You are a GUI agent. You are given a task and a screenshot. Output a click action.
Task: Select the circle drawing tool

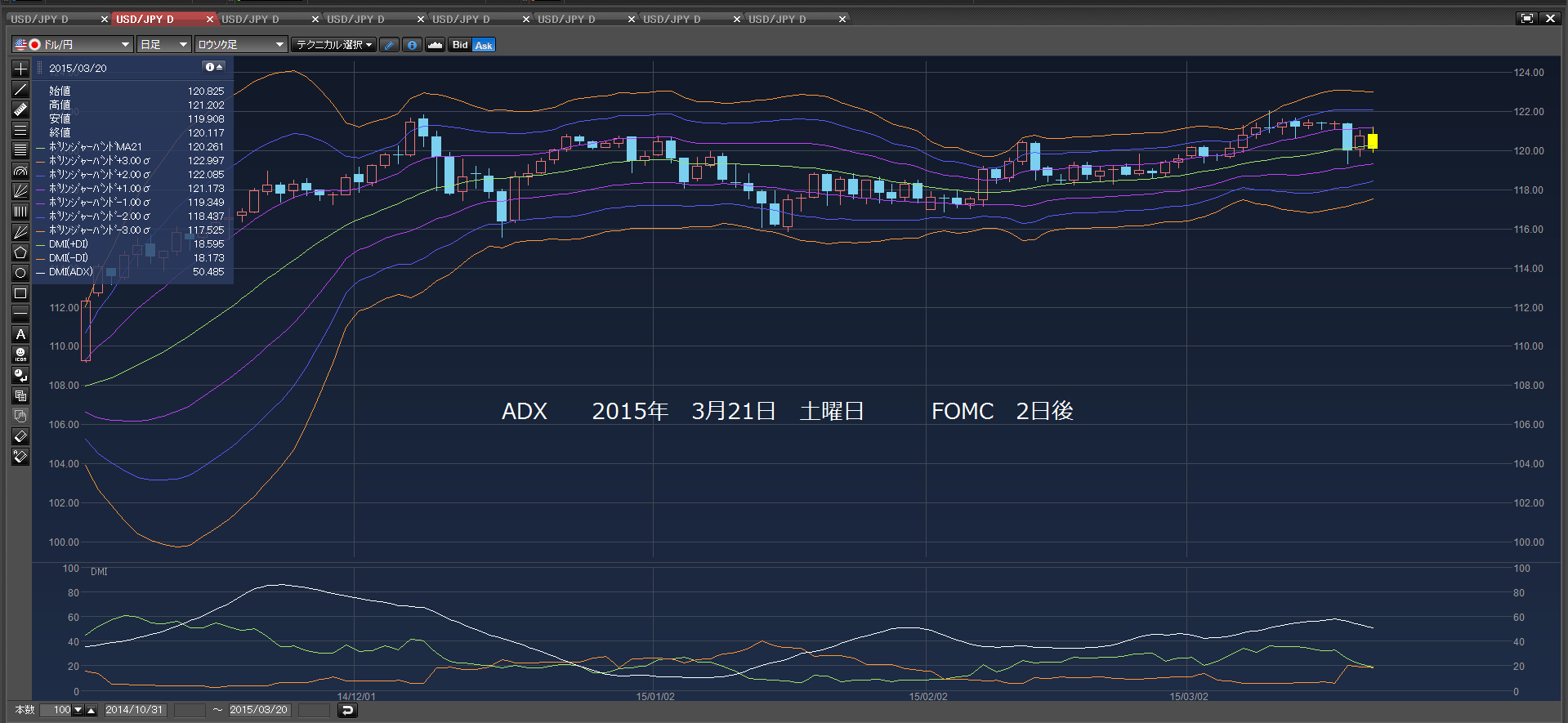tap(20, 273)
